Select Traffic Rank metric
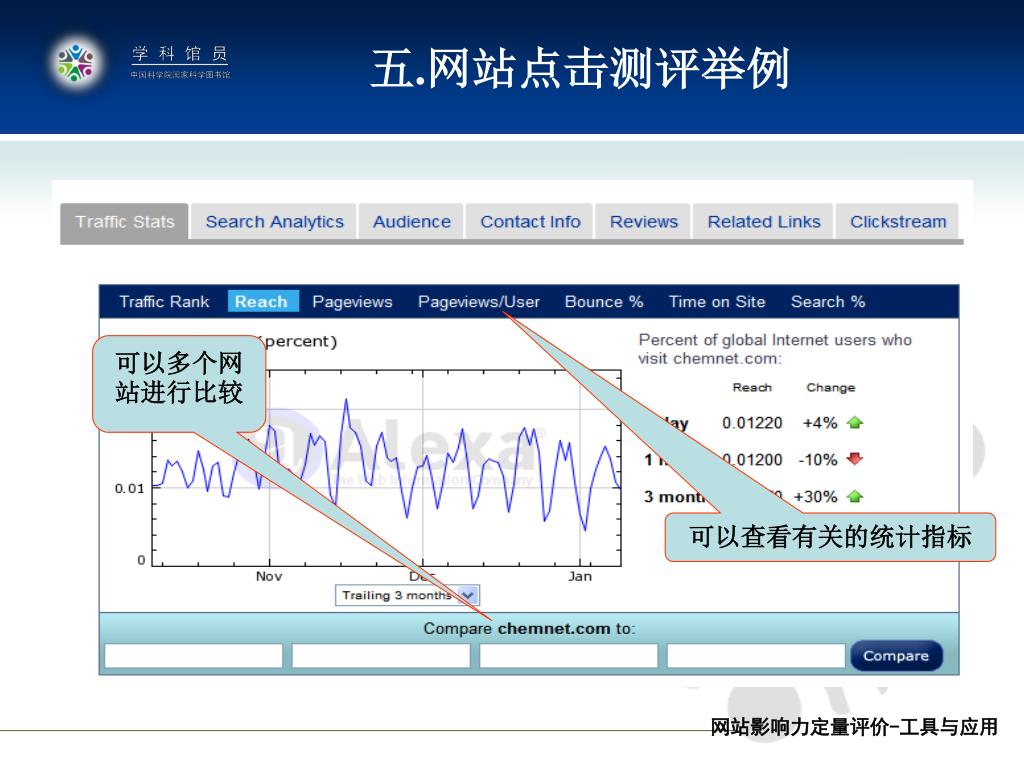 click(164, 302)
